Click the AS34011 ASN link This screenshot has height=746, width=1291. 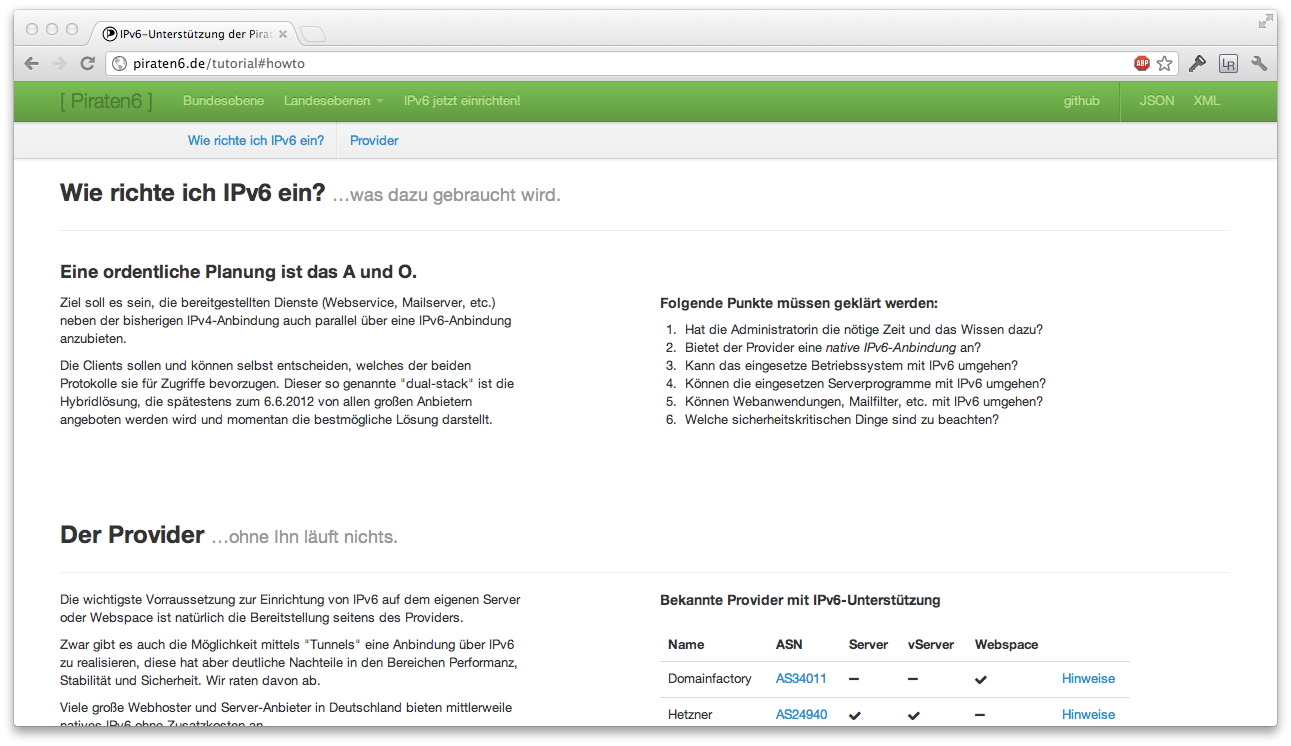(801, 679)
